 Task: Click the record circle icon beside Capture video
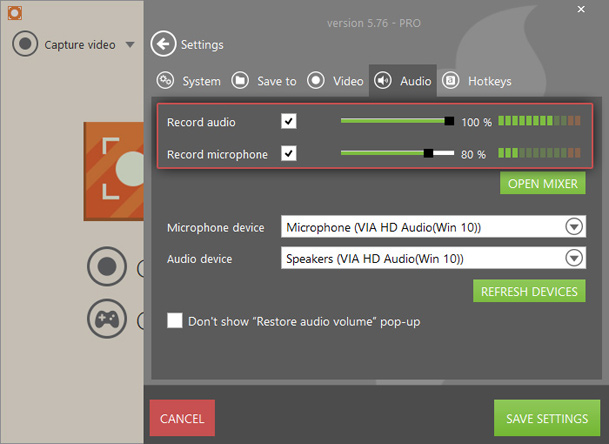(26, 44)
